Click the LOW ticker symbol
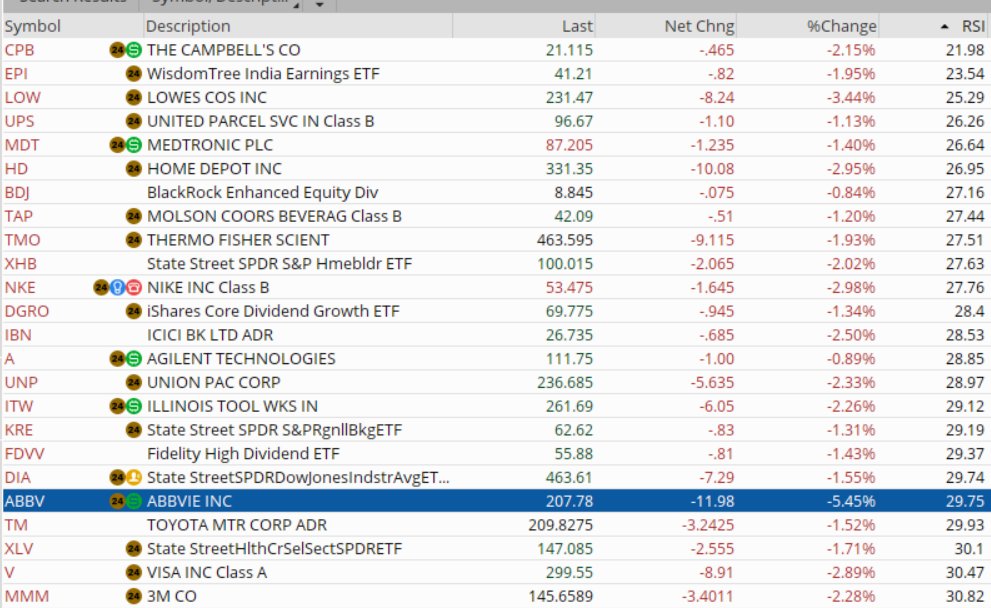This screenshot has height=608, width=991. coord(23,97)
